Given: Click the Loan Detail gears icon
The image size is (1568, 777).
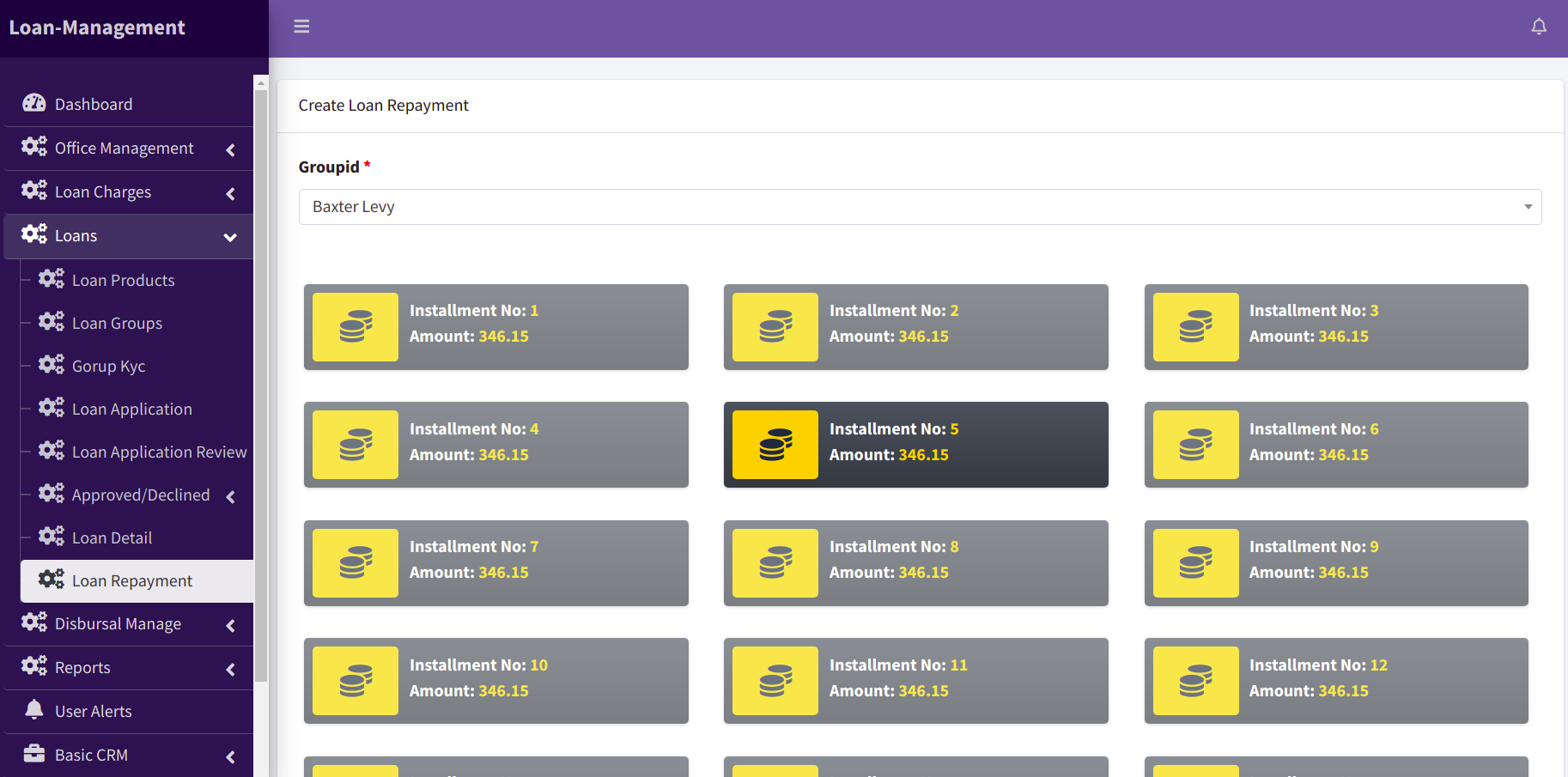Looking at the screenshot, I should coord(52,537).
